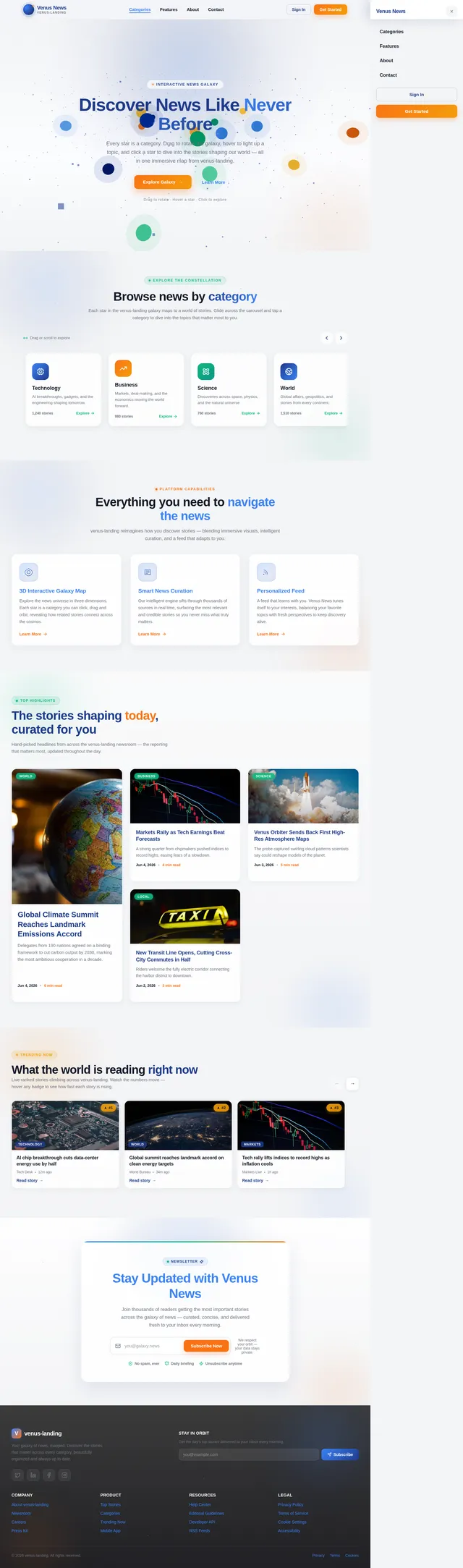Click the Personalized Feed RSS icon
The image size is (463, 1568).
266,572
